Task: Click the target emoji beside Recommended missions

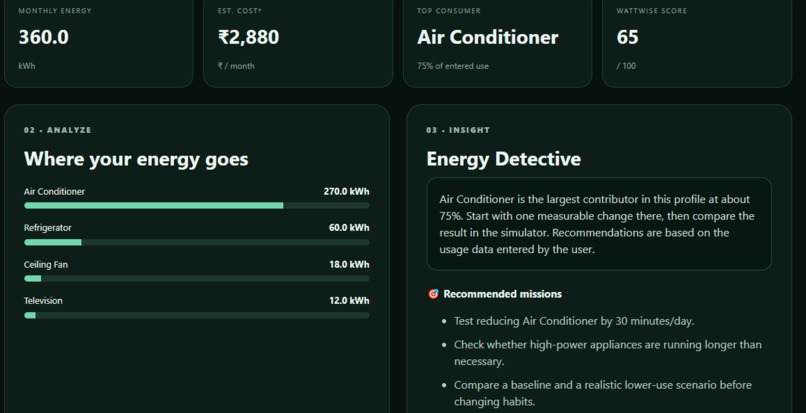Action: (x=433, y=294)
